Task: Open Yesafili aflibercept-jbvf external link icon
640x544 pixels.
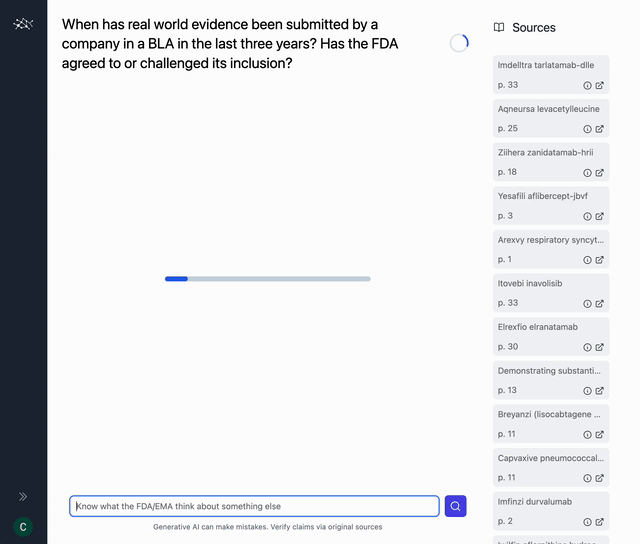Action: 600,216
